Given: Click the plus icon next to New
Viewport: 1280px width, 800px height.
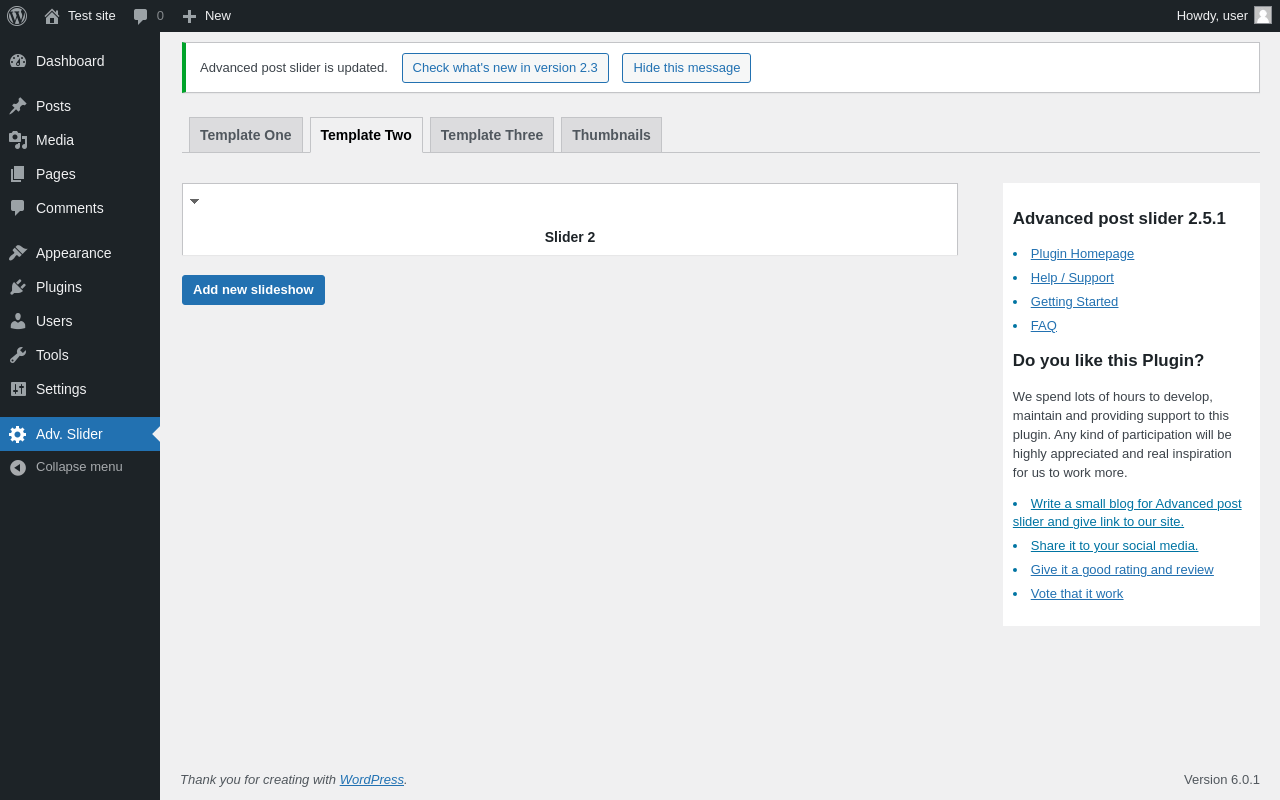Looking at the screenshot, I should [189, 16].
